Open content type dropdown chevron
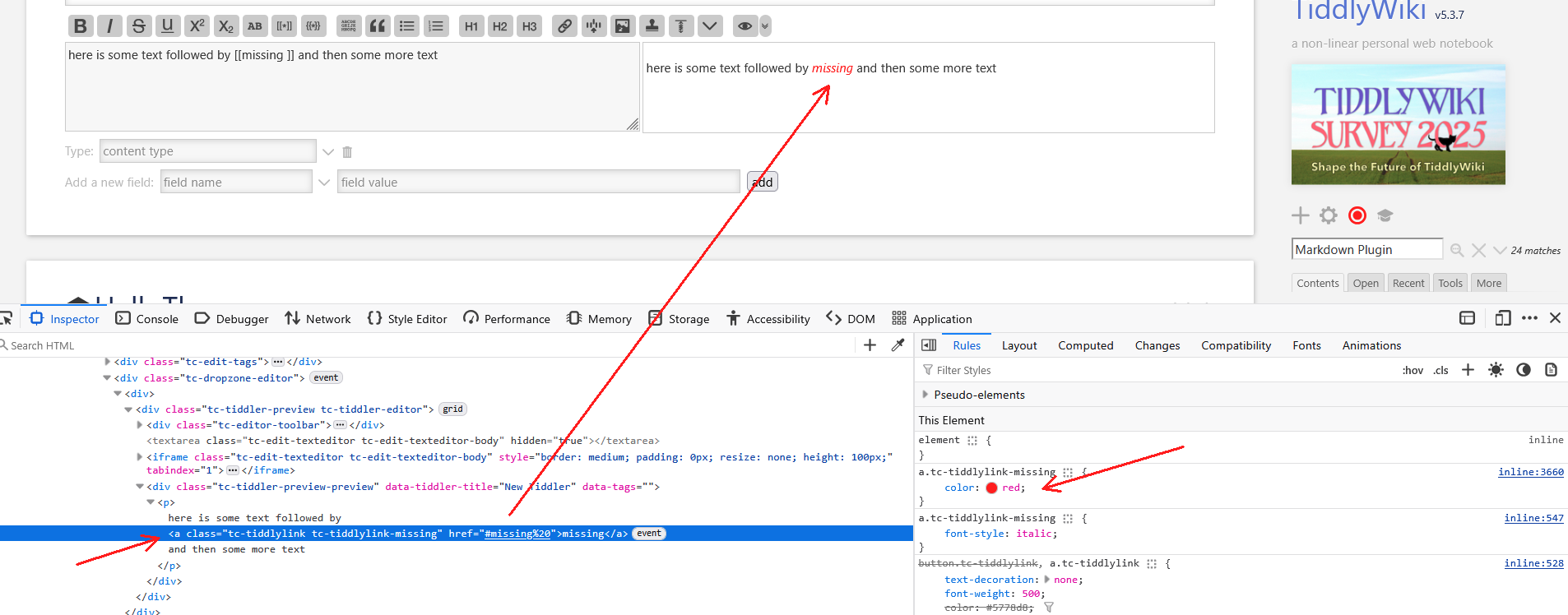The width and height of the screenshot is (1568, 615). coord(328,152)
